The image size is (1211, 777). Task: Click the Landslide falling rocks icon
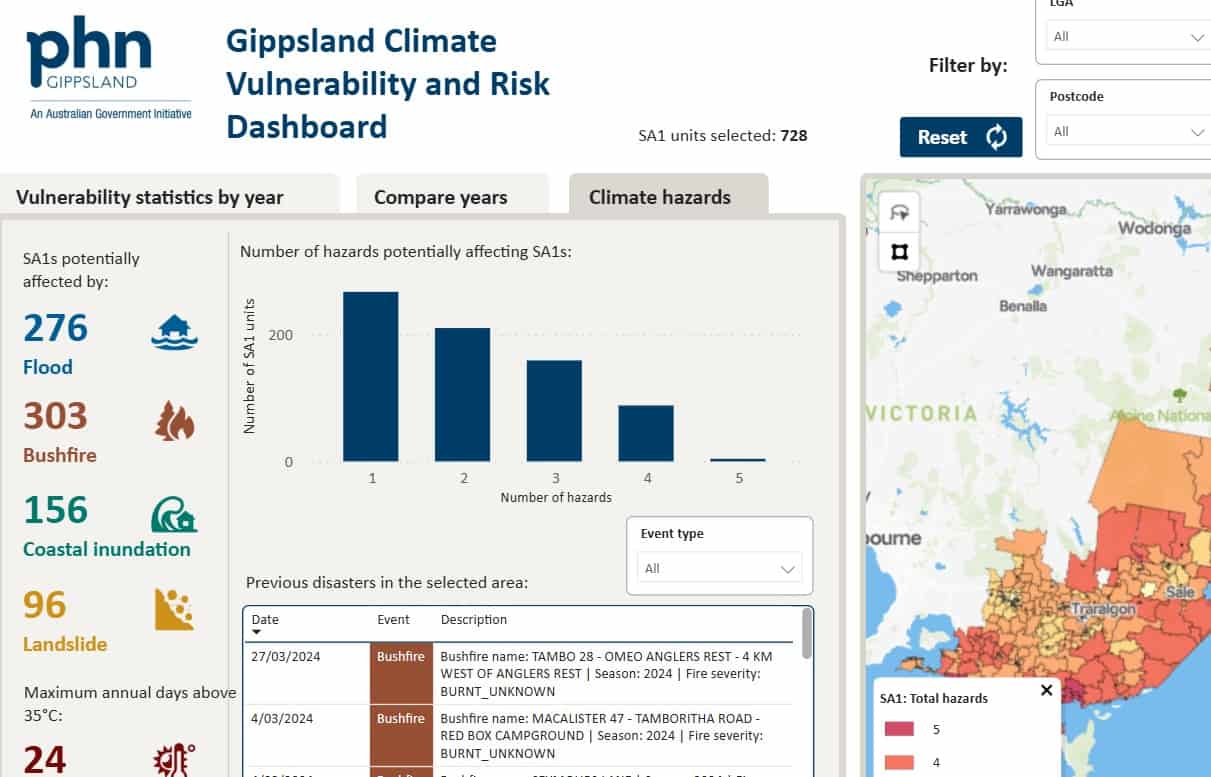tap(174, 609)
